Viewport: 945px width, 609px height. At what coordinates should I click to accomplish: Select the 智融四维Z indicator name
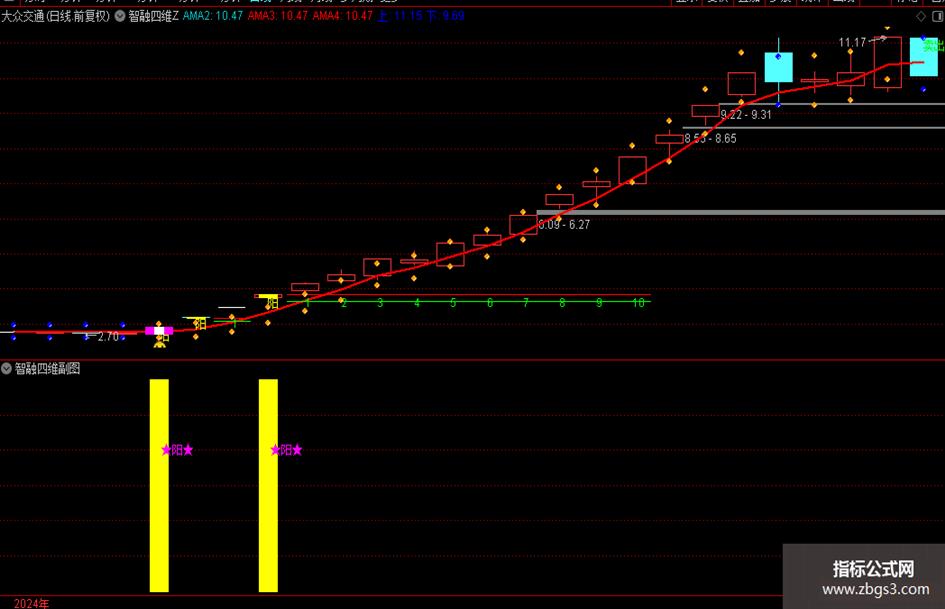pos(153,16)
